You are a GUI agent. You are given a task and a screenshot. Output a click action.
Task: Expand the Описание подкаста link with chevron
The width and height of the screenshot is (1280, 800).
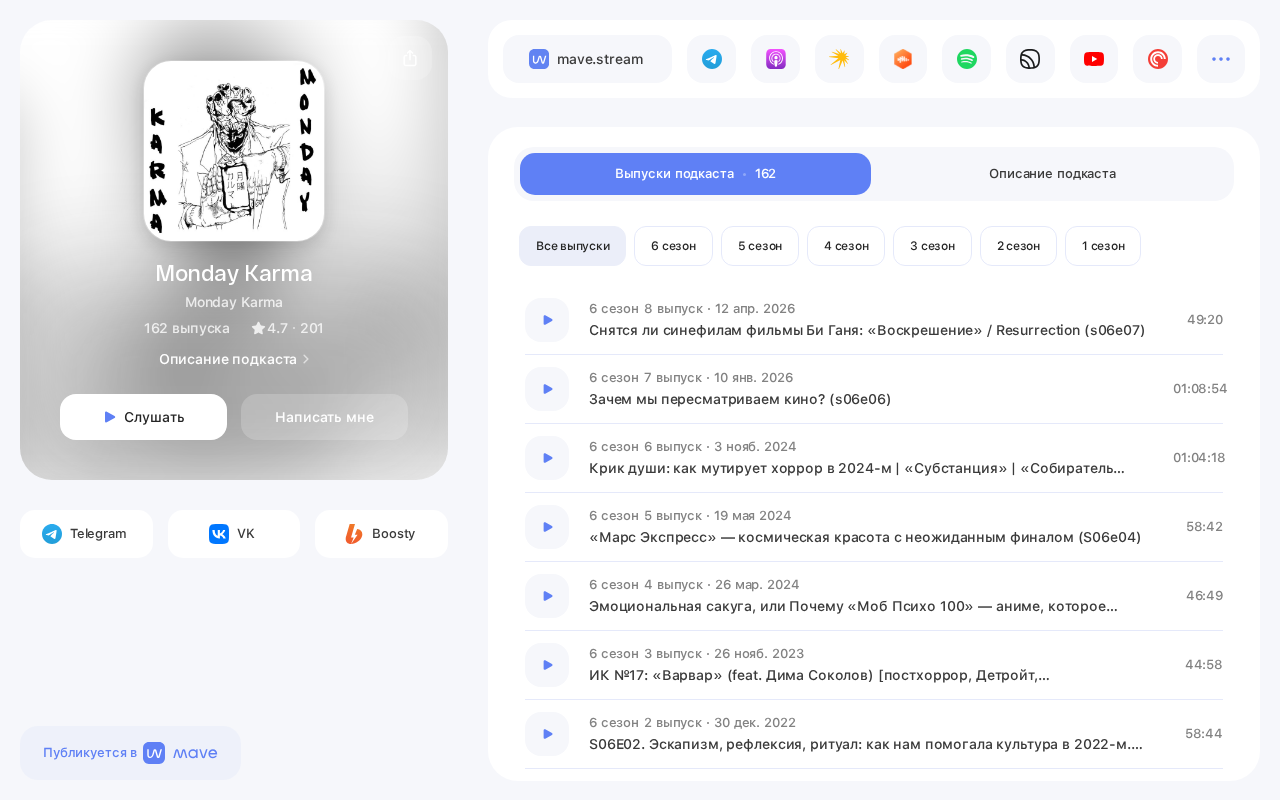234,359
